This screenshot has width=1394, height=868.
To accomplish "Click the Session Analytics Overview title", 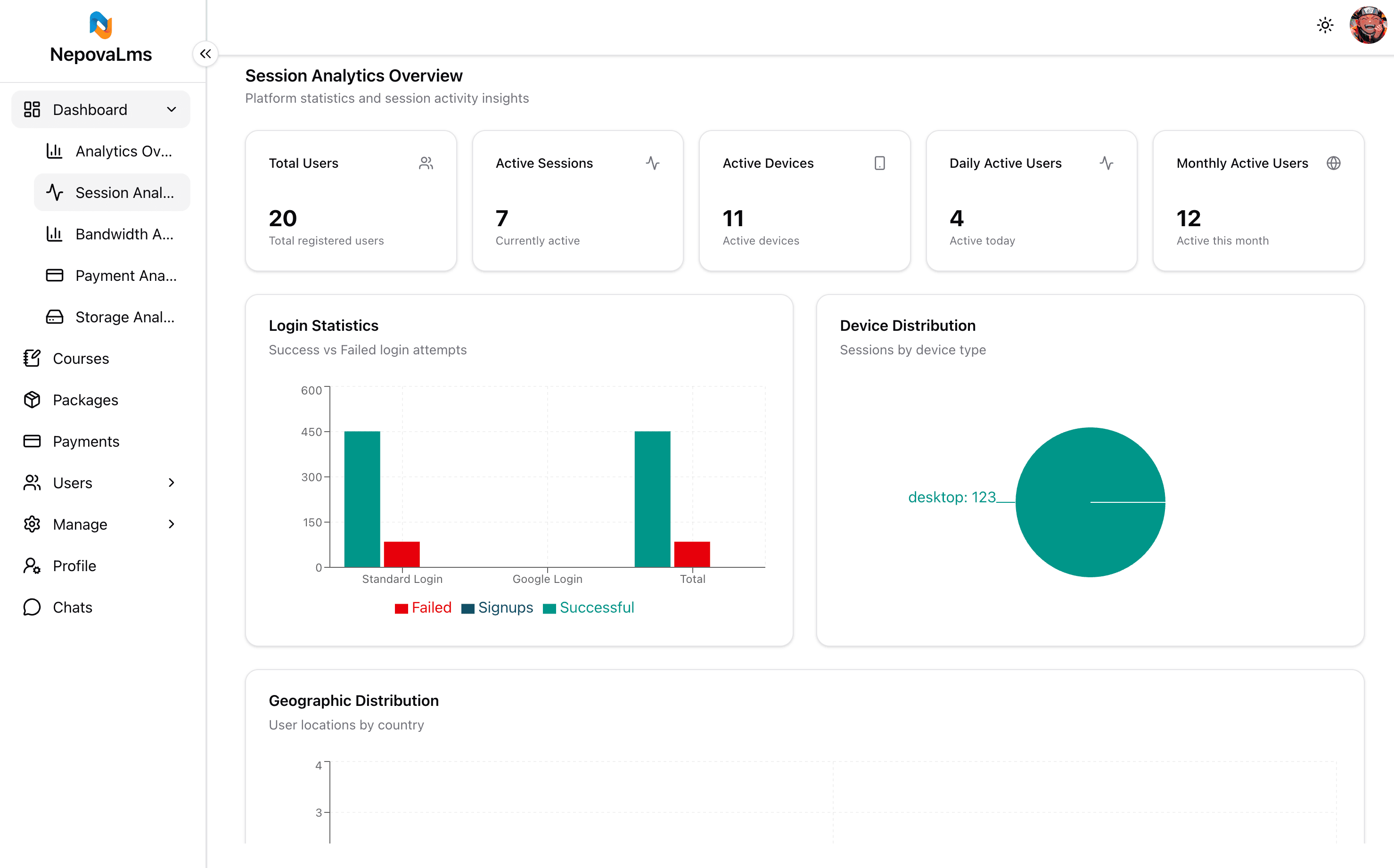I will tap(353, 76).
